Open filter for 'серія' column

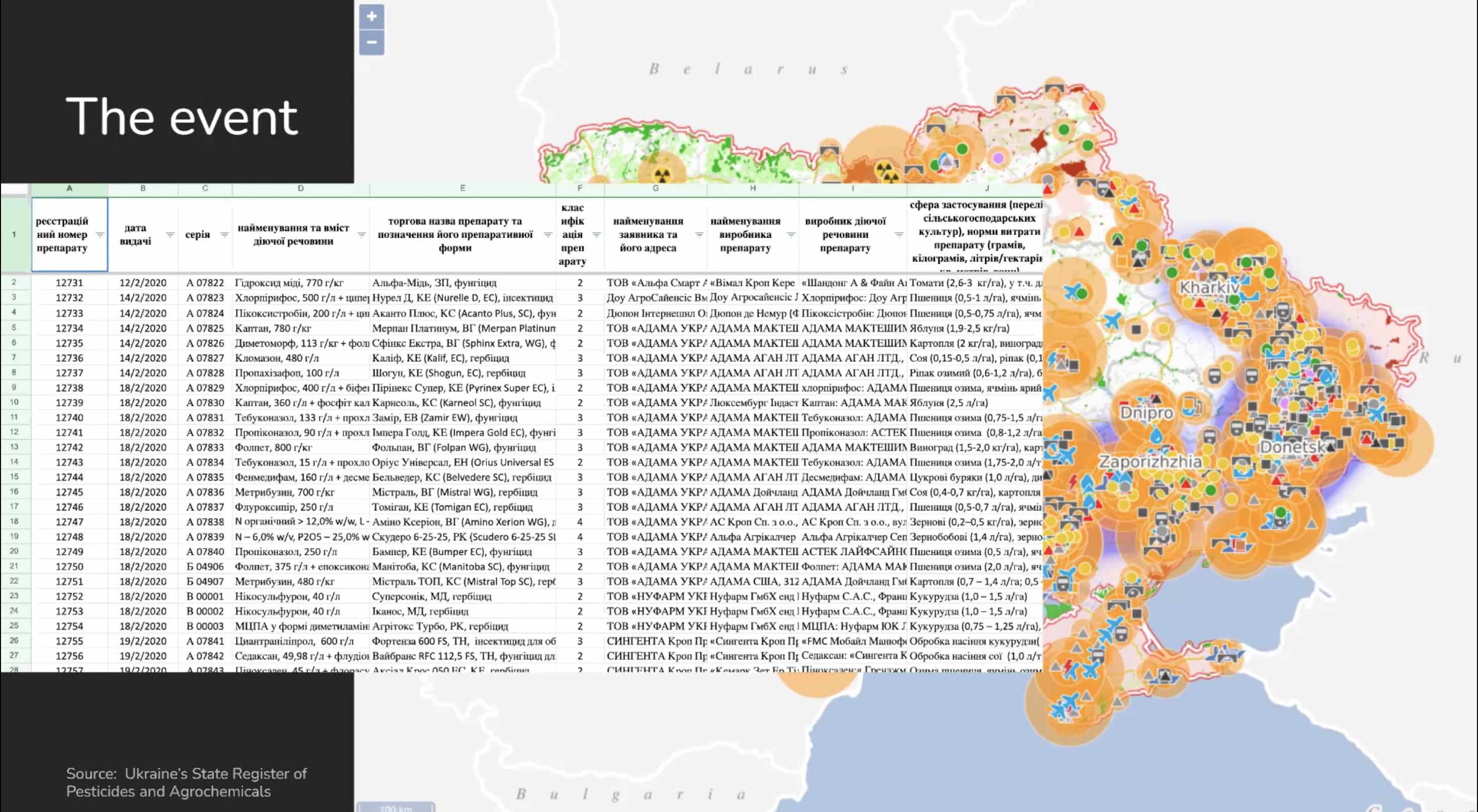[224, 235]
